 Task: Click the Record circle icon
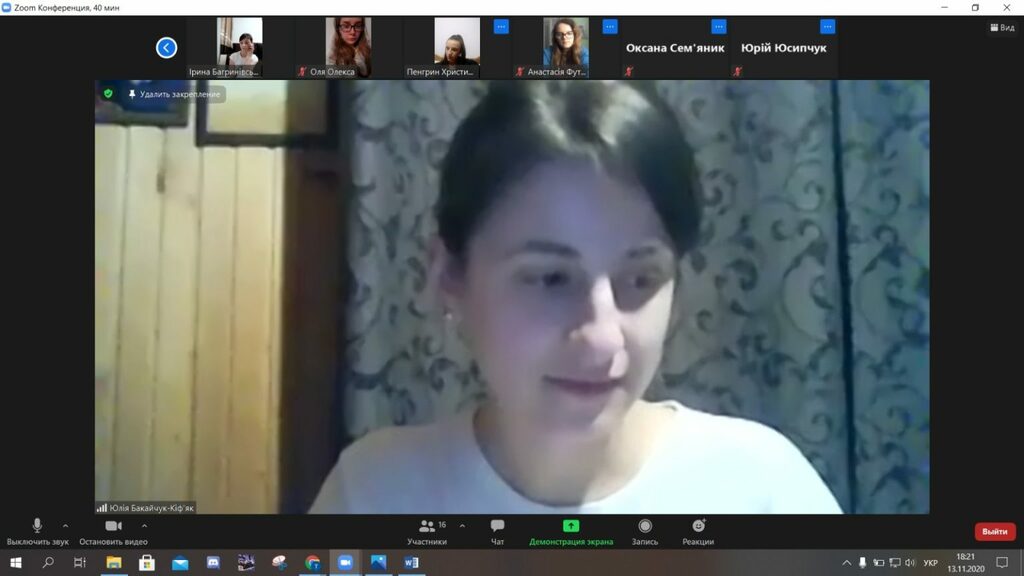click(x=645, y=526)
